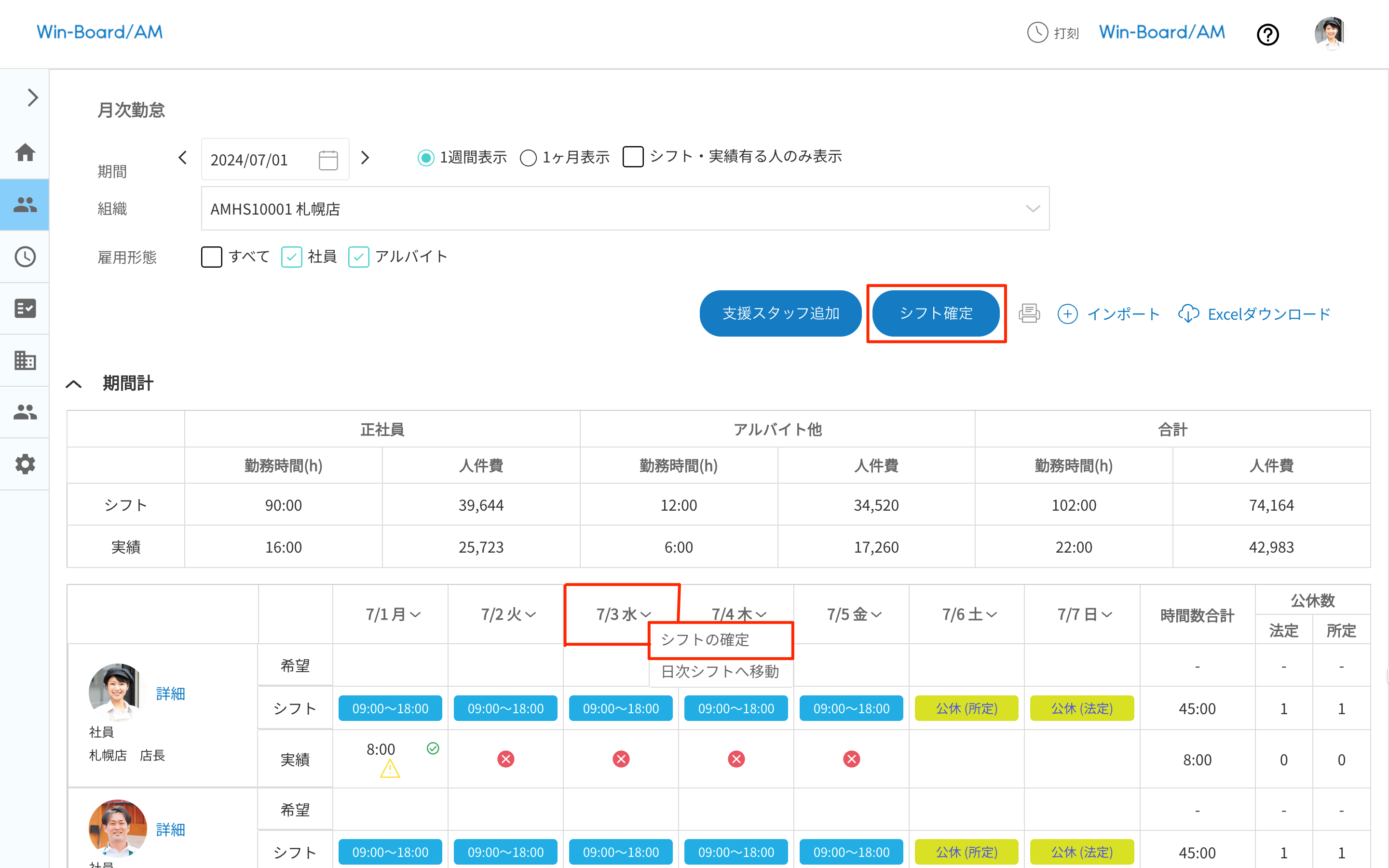Click the 7/6 公休 (所定) yellow shift cell
1389x868 pixels.
tap(967, 708)
